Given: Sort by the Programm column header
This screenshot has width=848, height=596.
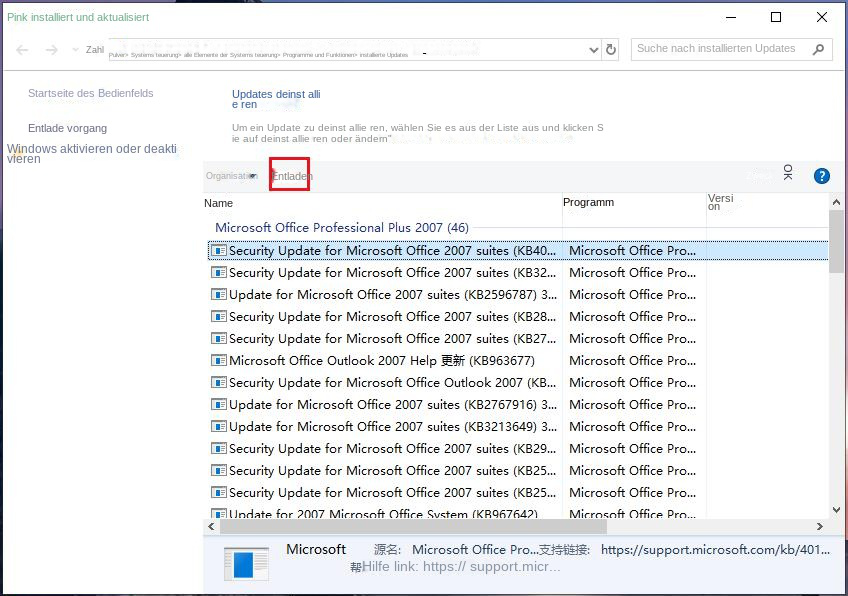Looking at the screenshot, I should pyautogui.click(x=588, y=202).
